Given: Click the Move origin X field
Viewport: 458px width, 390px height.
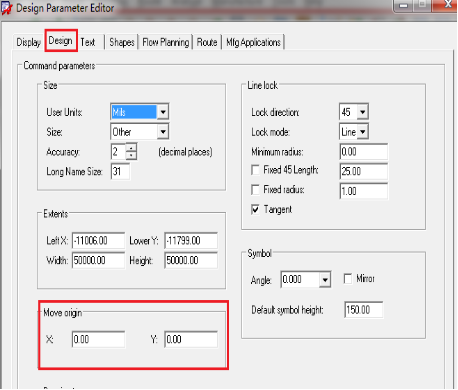Looking at the screenshot, I should [98, 339].
